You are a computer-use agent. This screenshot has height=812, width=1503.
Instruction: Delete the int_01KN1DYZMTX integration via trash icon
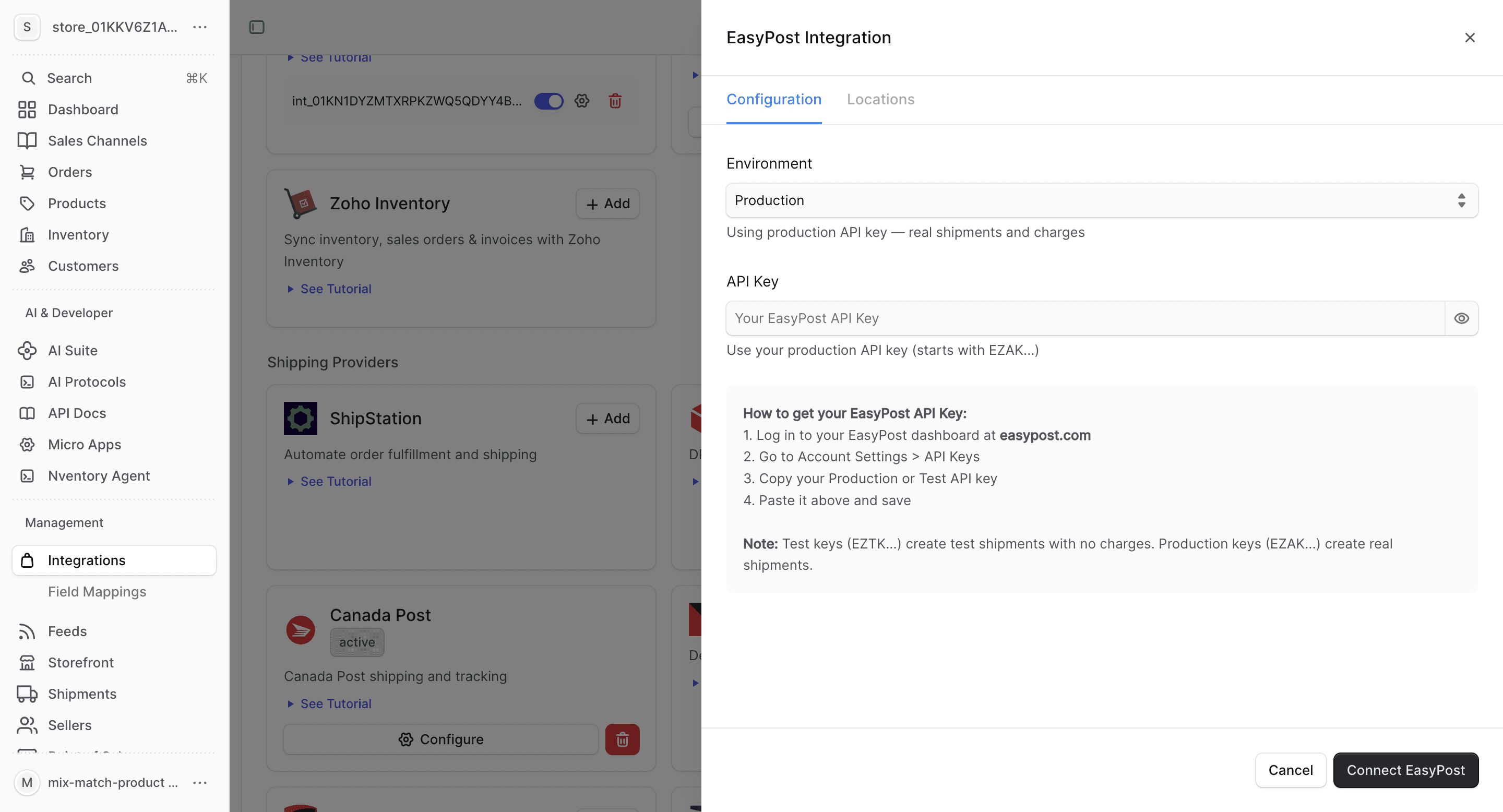coord(615,101)
